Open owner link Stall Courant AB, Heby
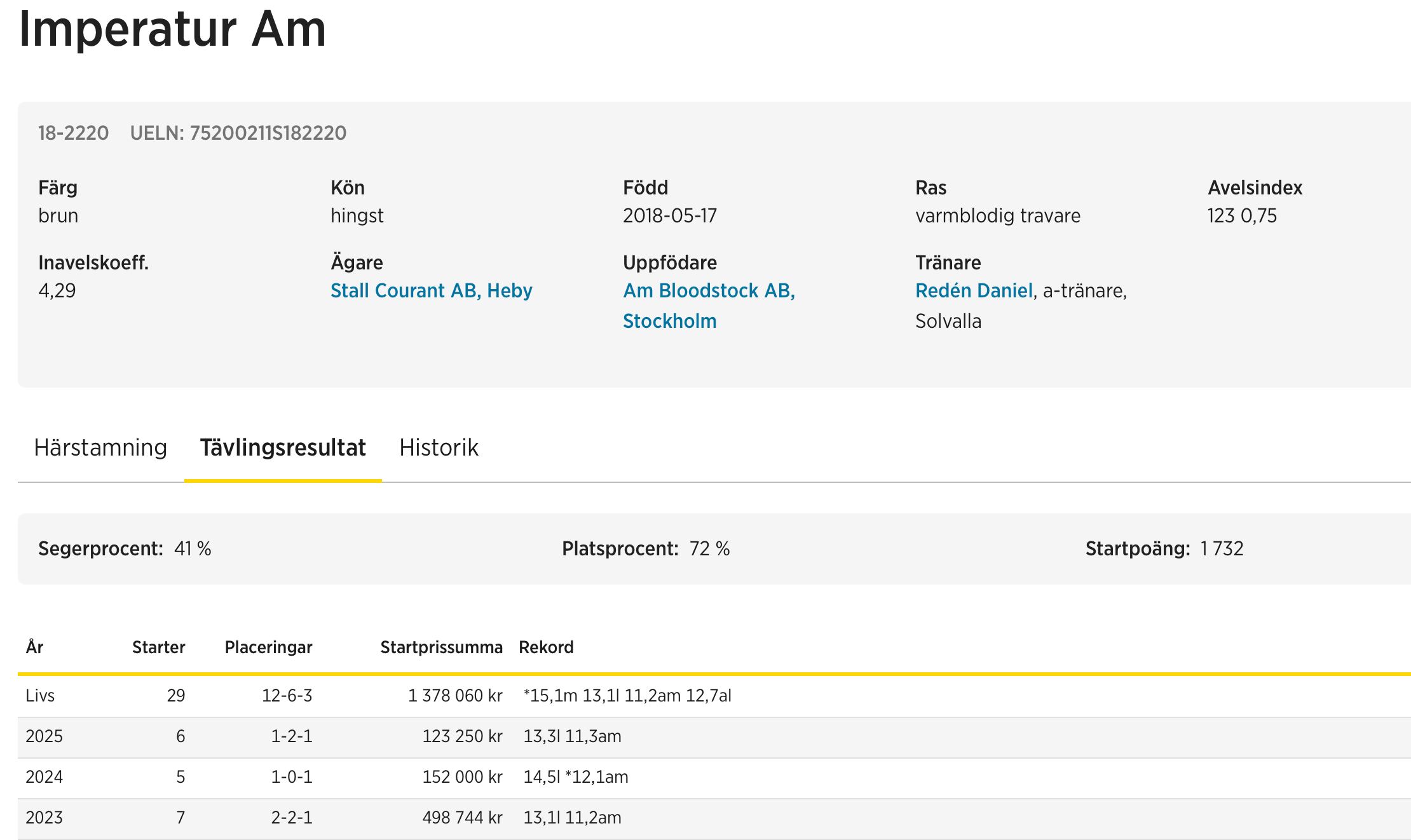The image size is (1411, 840). [432, 290]
